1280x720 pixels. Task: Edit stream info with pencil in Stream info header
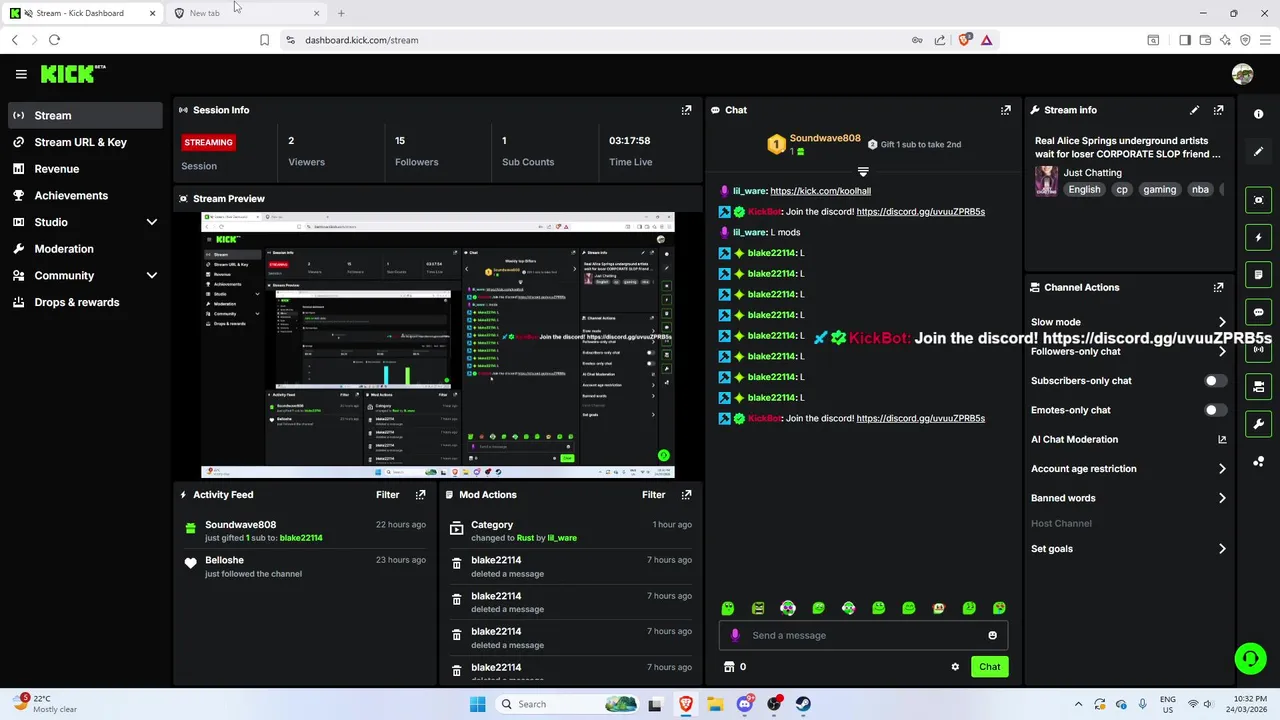click(x=1194, y=110)
